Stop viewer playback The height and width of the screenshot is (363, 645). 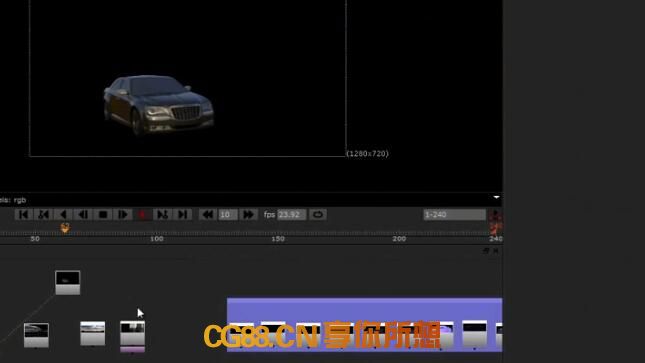tap(103, 214)
